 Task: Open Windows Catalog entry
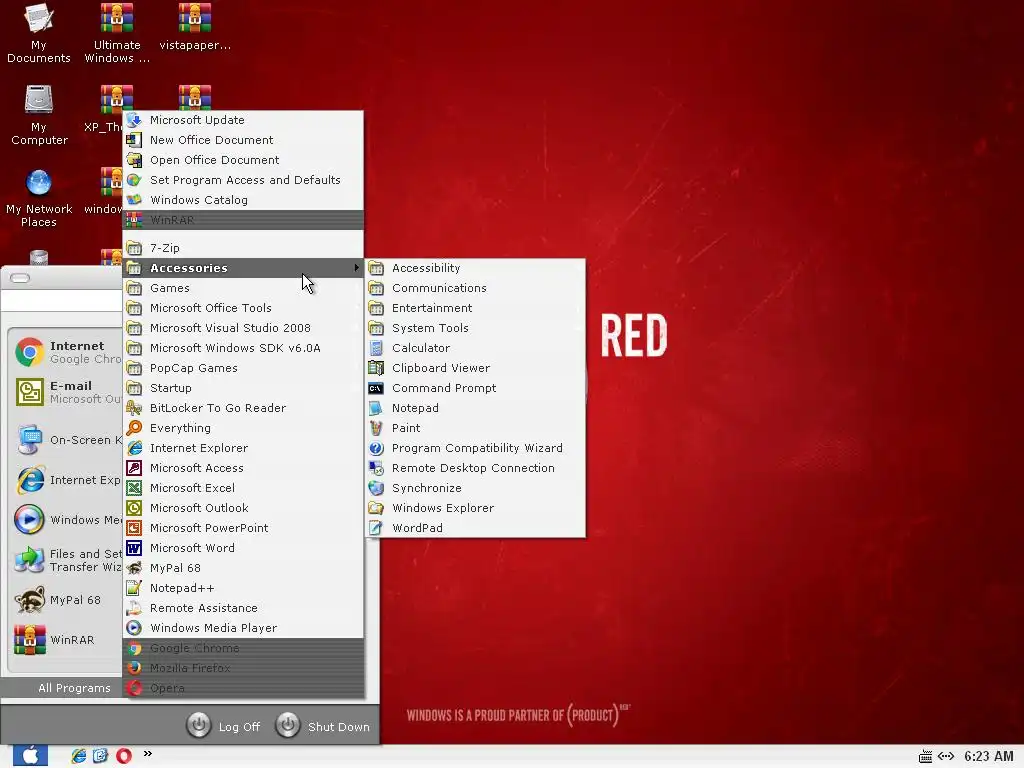pos(243,200)
